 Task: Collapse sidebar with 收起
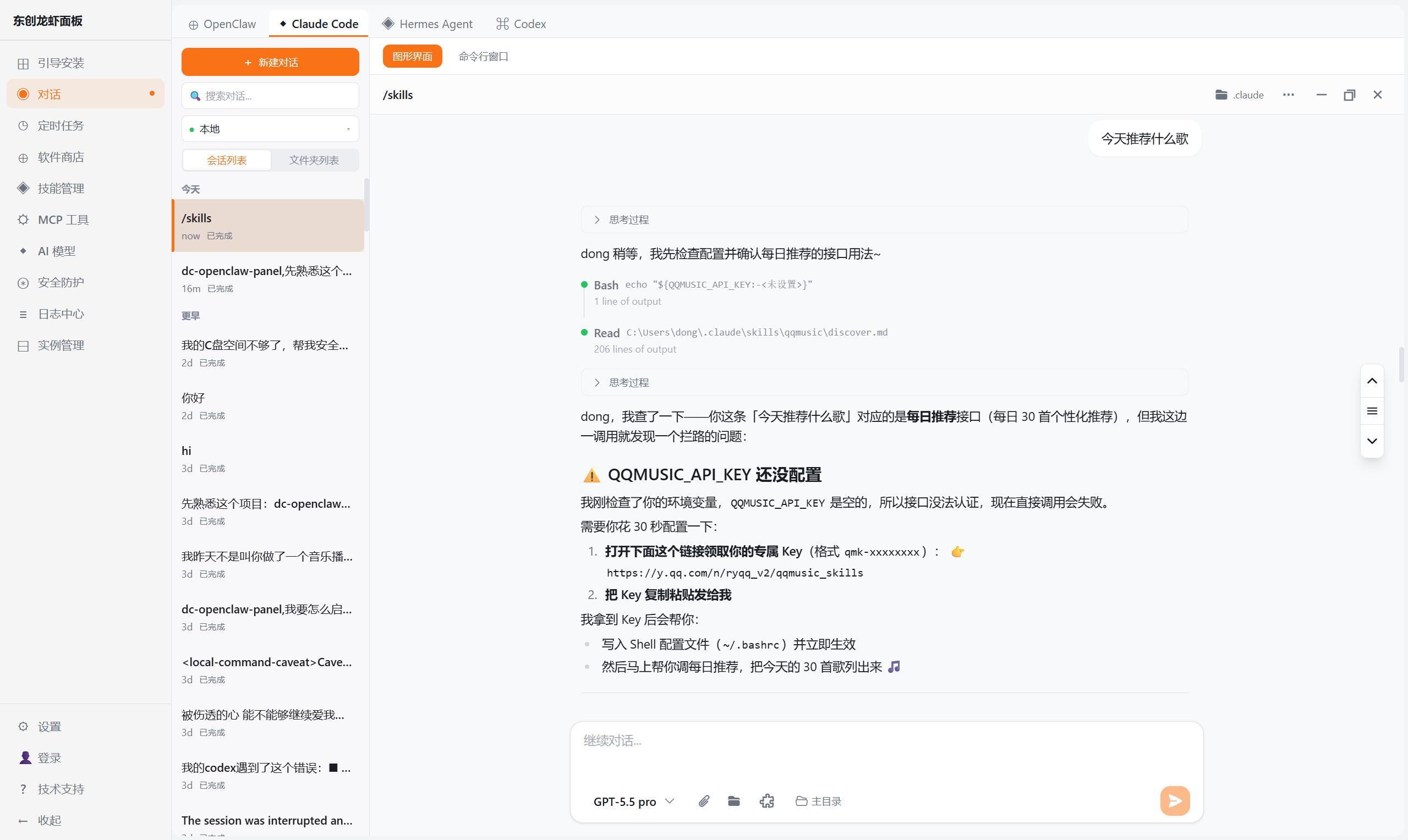85,820
